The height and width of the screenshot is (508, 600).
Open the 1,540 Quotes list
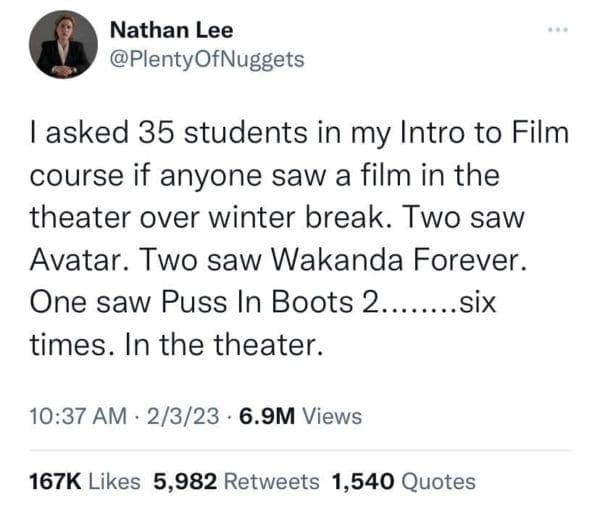(404, 481)
